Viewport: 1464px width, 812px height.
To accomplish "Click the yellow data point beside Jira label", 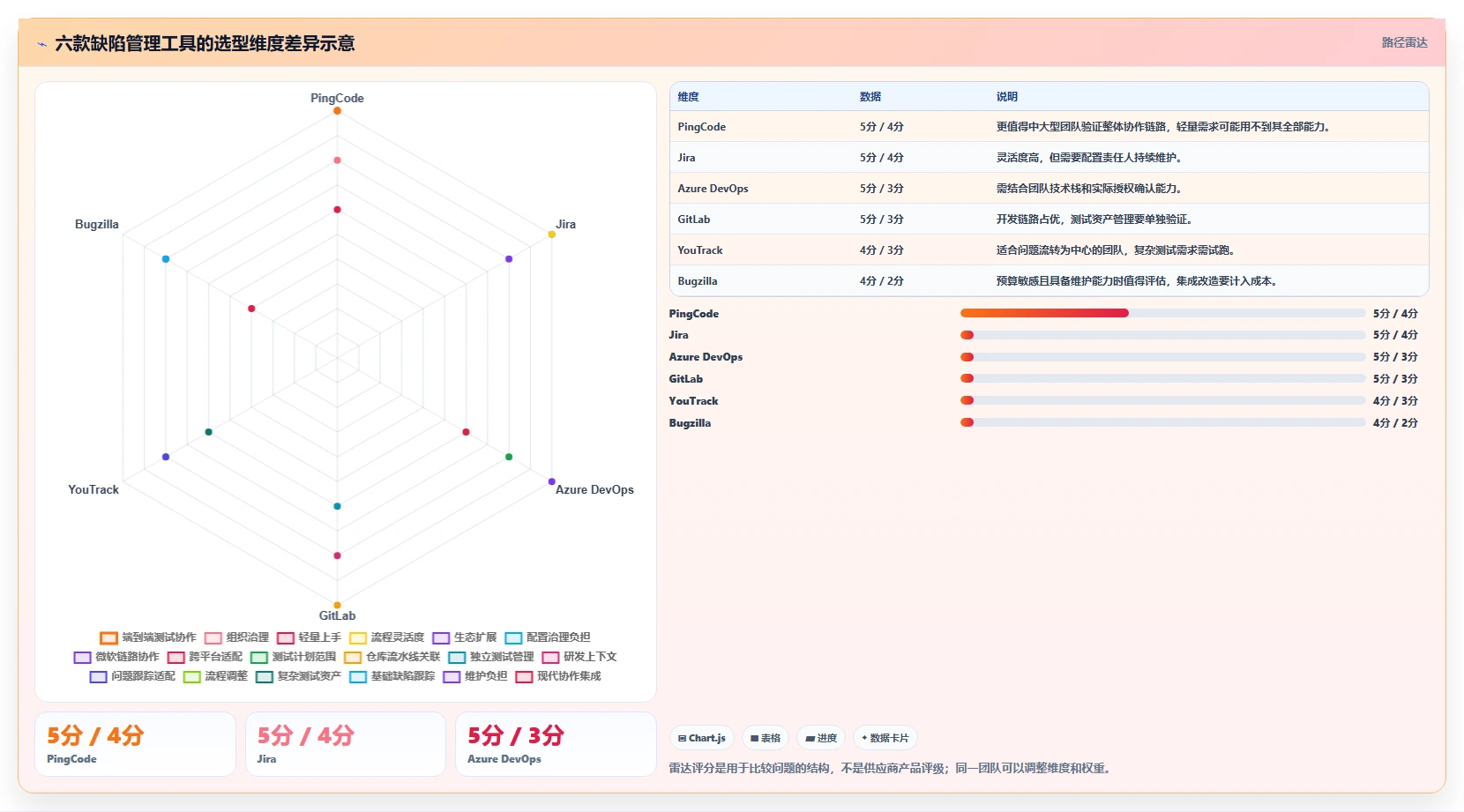I will 551,234.
